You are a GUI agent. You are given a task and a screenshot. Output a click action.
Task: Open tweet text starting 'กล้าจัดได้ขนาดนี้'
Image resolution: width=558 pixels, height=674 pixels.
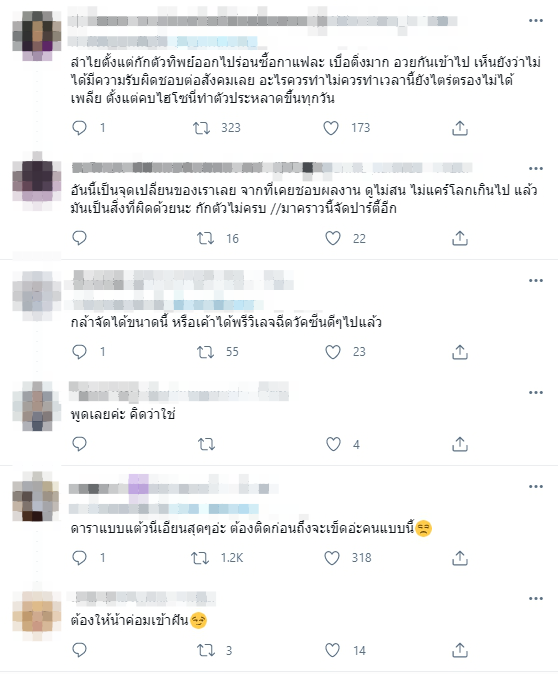tap(226, 322)
